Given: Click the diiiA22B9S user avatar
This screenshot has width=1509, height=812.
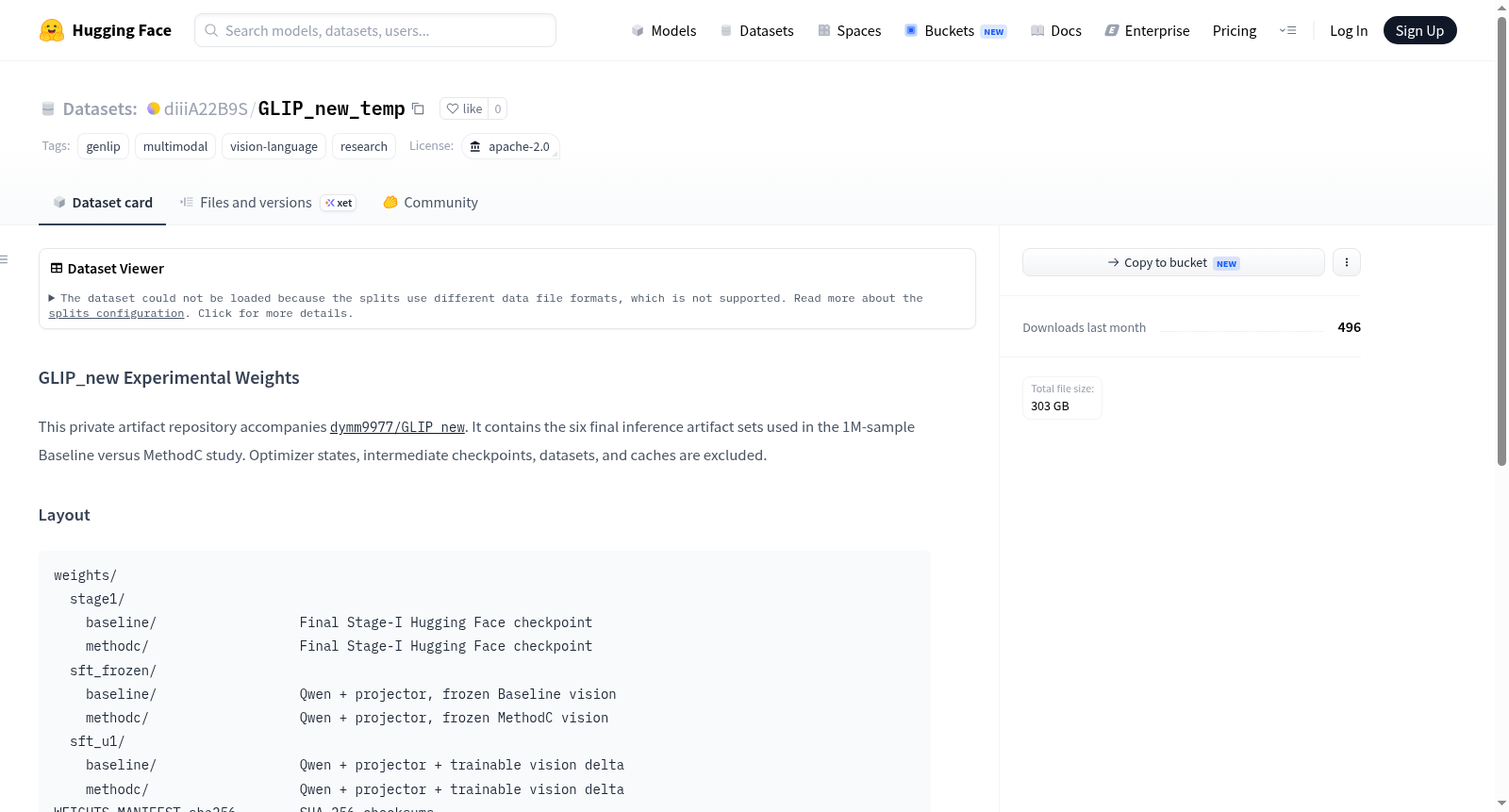Looking at the screenshot, I should (154, 108).
